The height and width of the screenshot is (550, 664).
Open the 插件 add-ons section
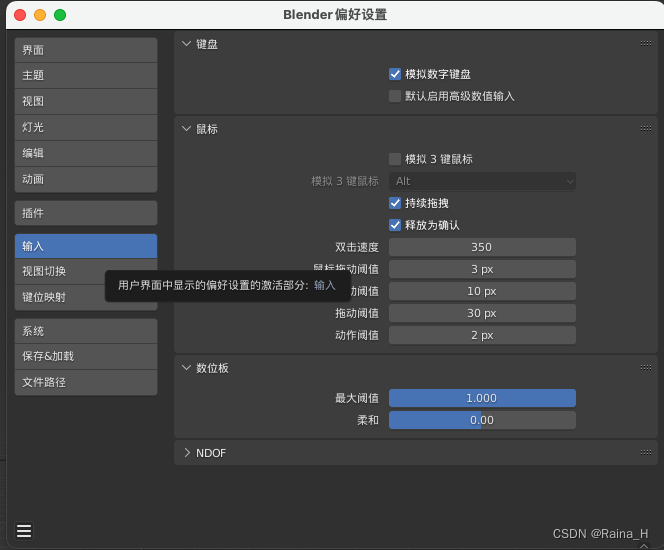[x=86, y=213]
